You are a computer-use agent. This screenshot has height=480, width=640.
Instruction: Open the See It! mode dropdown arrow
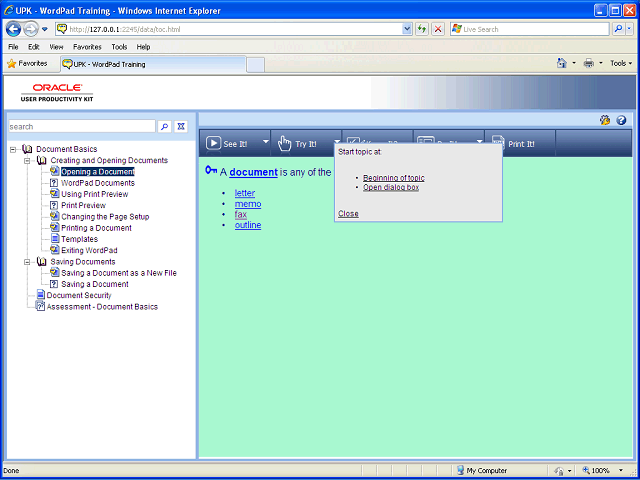click(x=266, y=142)
